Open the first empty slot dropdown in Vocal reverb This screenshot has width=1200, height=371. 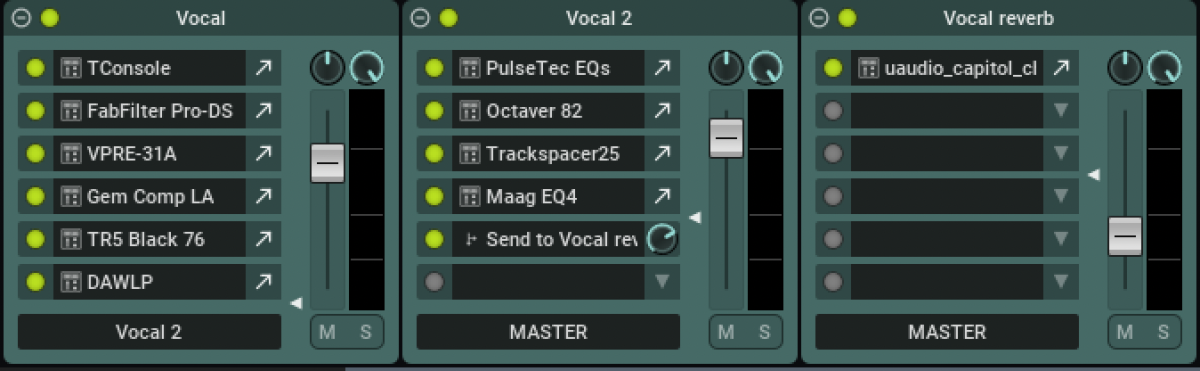click(x=1061, y=111)
